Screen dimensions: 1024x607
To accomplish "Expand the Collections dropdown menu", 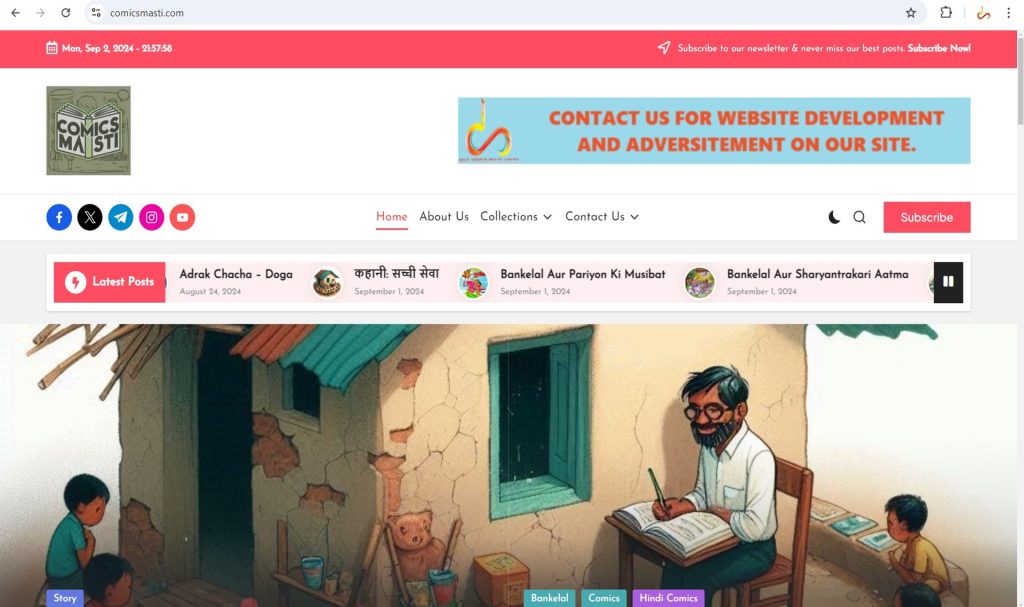I will [516, 216].
